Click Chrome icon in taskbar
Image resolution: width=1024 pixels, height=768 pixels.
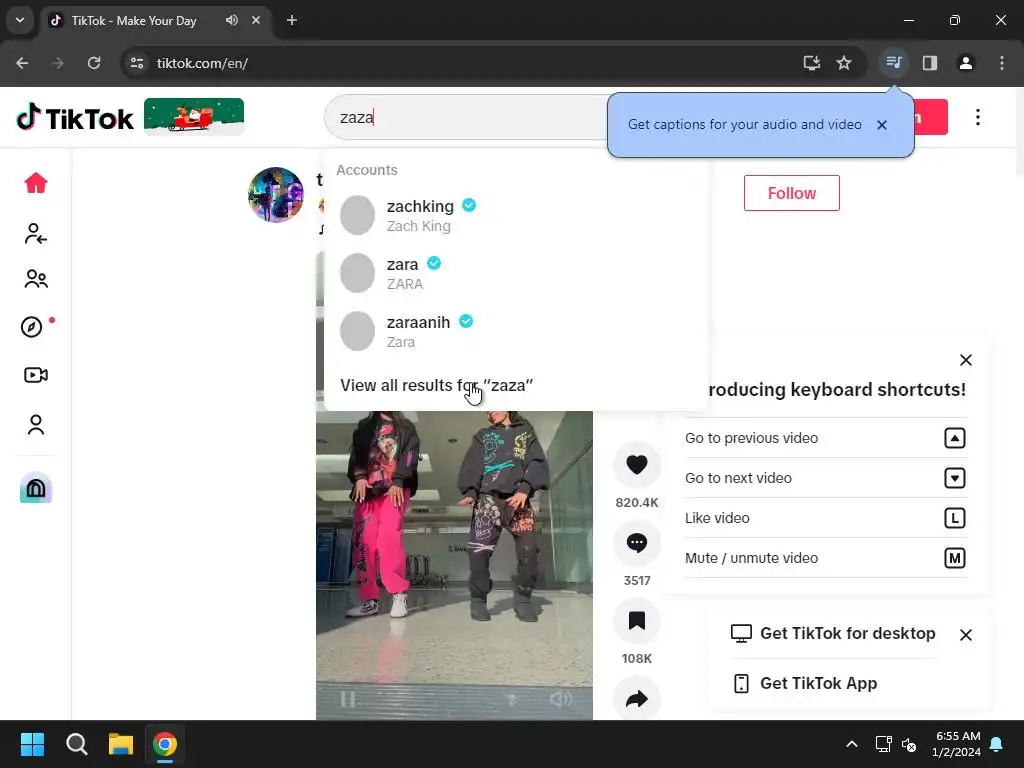pyautogui.click(x=165, y=744)
